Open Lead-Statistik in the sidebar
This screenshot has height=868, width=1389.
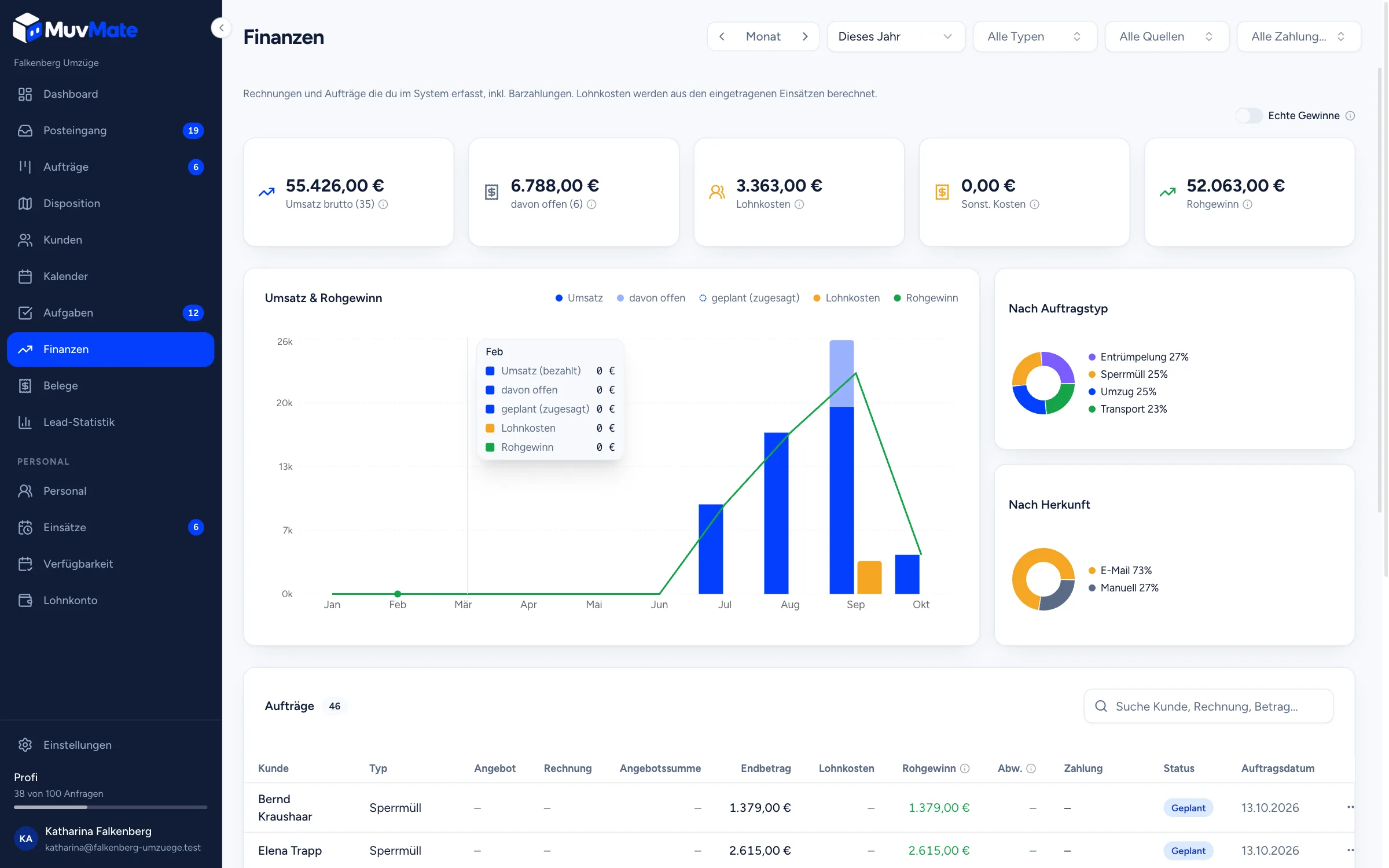click(111, 422)
